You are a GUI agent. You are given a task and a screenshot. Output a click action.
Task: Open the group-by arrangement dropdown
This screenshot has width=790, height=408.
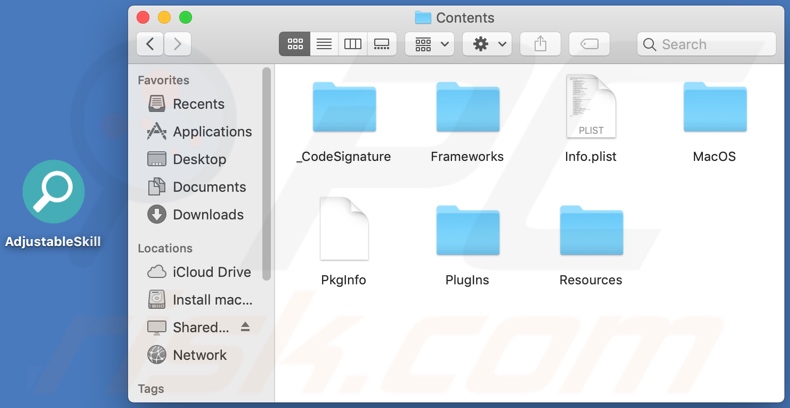pyautogui.click(x=431, y=44)
